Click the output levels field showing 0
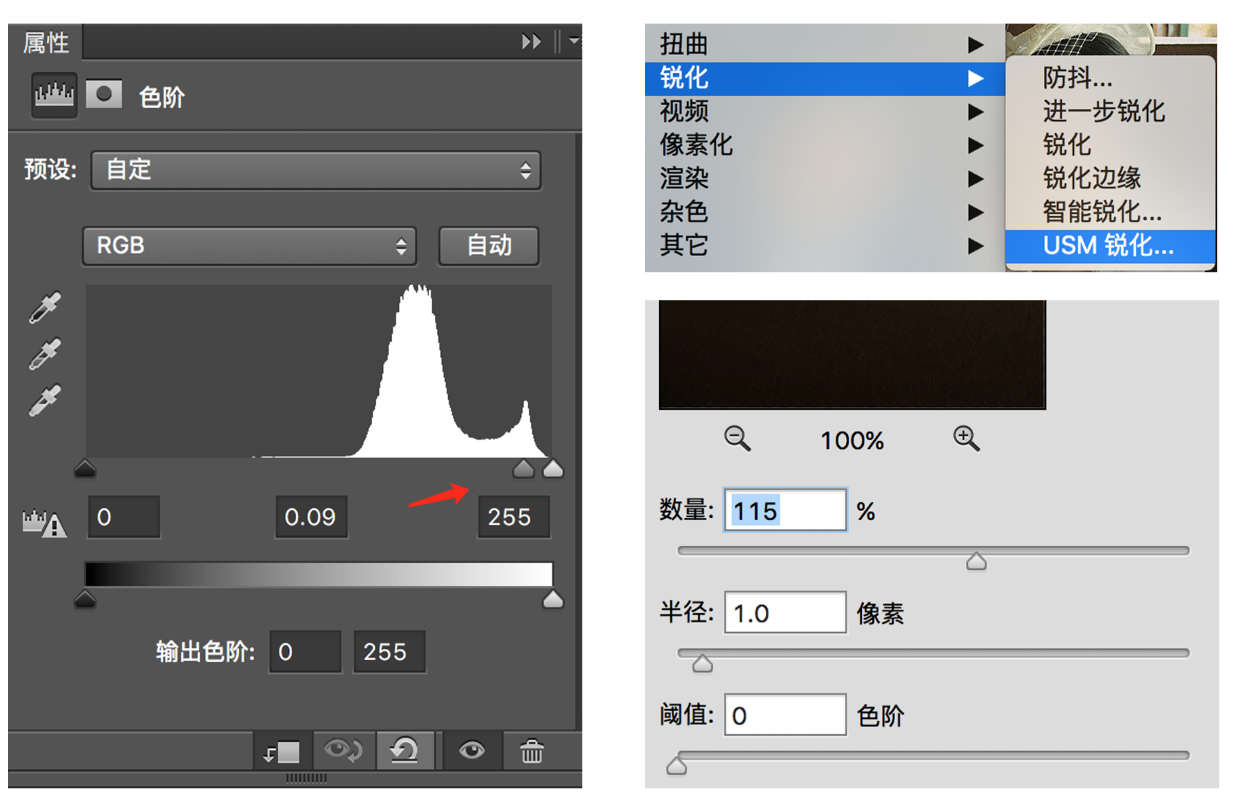1236x808 pixels. 305,652
